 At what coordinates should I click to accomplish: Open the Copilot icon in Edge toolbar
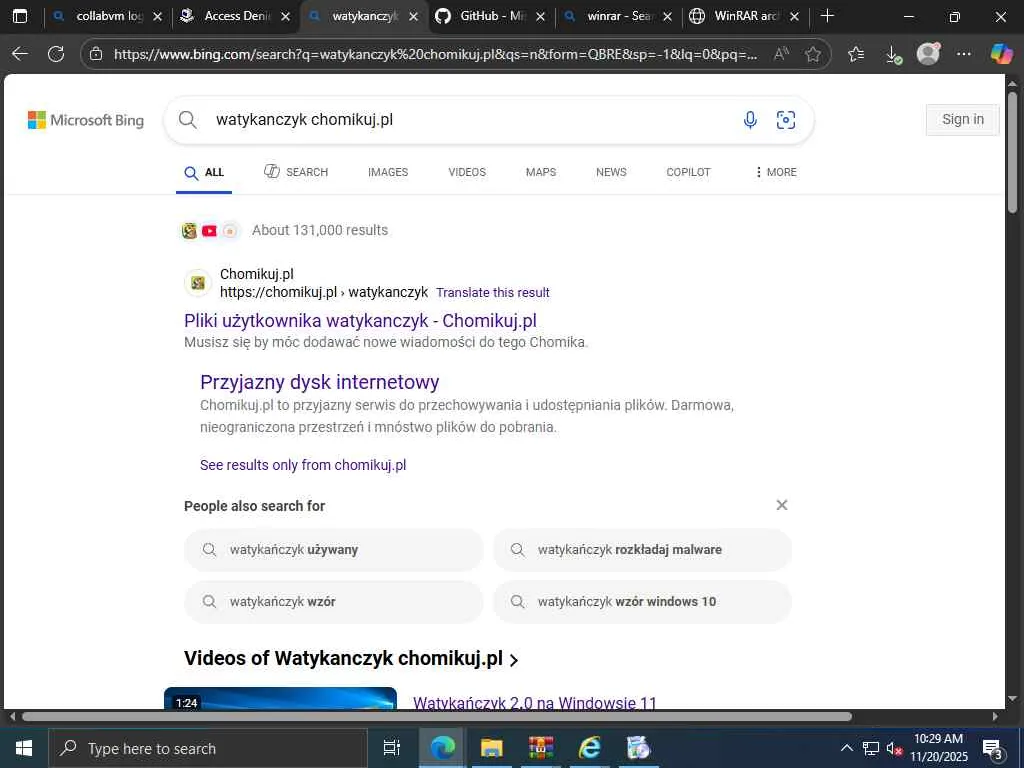[1000, 54]
